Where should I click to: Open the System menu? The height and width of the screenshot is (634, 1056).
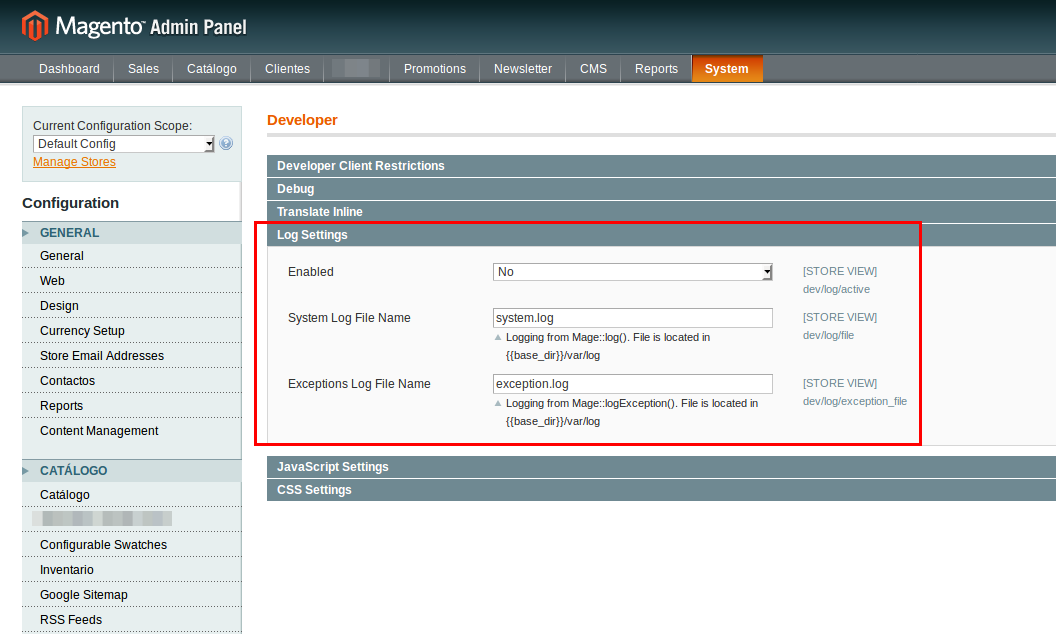(727, 69)
